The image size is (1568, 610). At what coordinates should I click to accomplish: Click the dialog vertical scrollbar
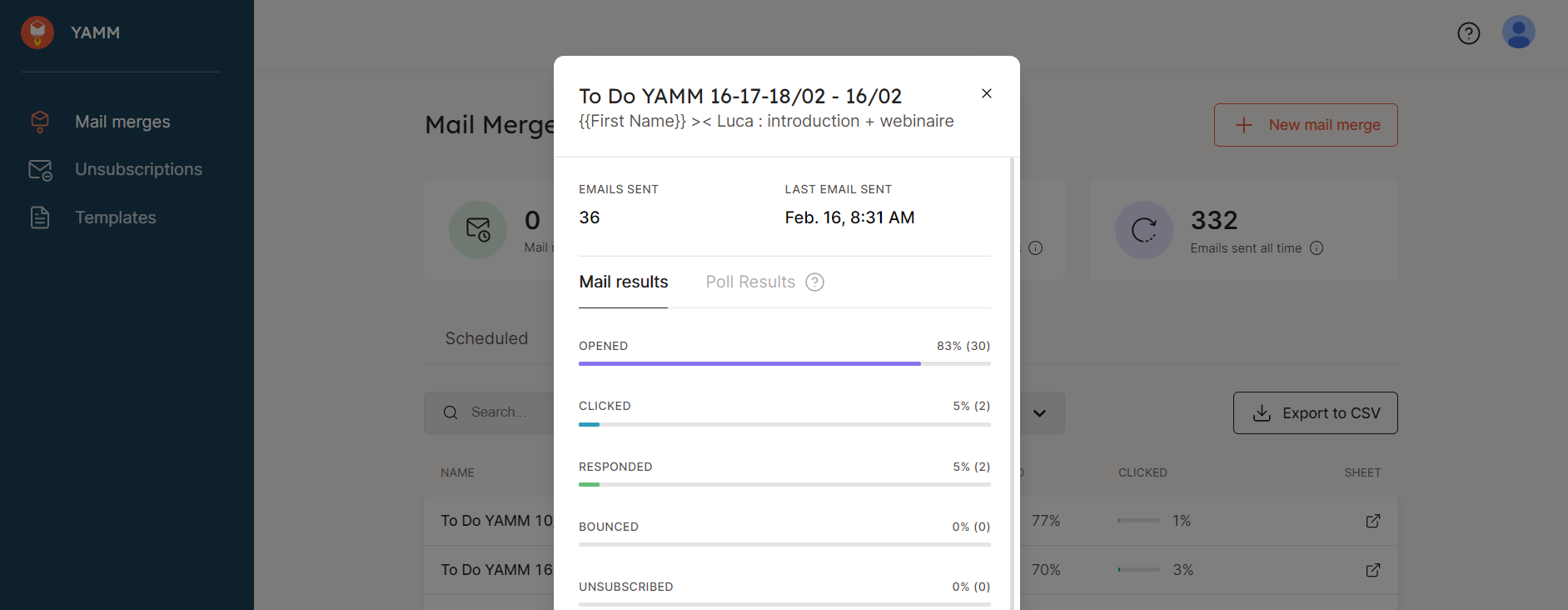[x=1013, y=383]
